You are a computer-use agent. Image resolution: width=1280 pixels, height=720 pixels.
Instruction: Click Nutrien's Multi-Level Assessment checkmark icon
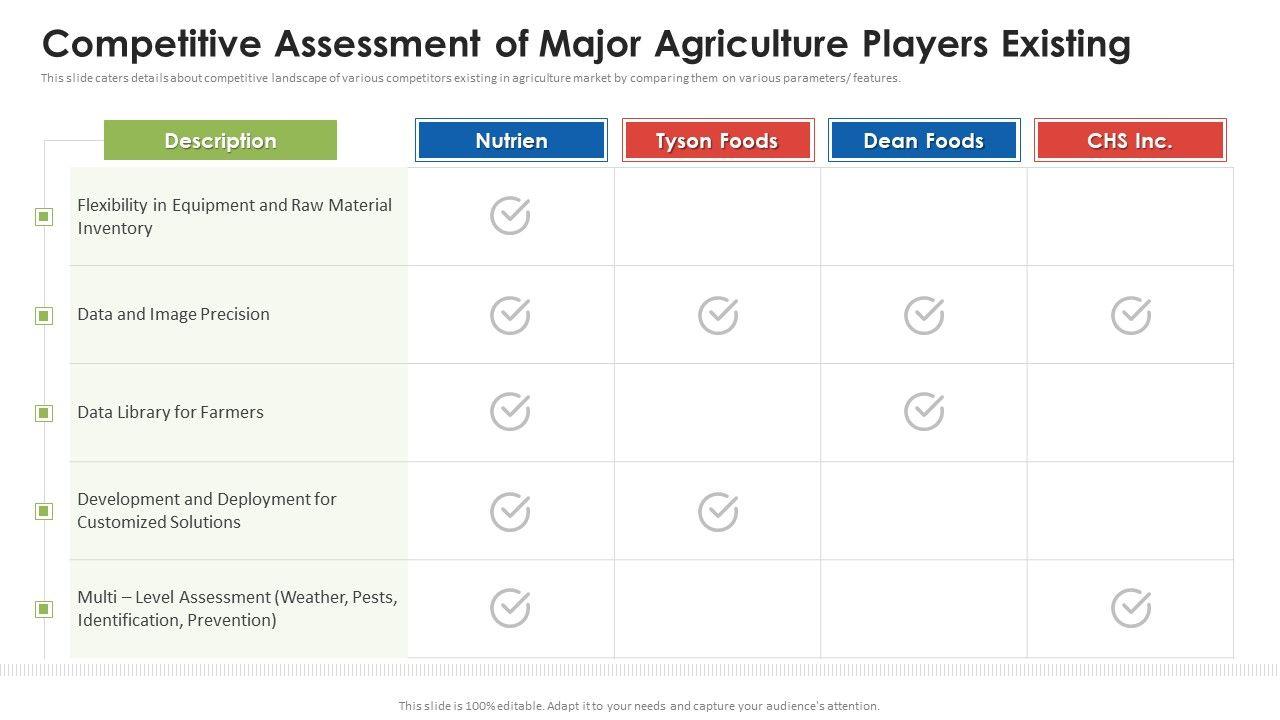coord(510,608)
